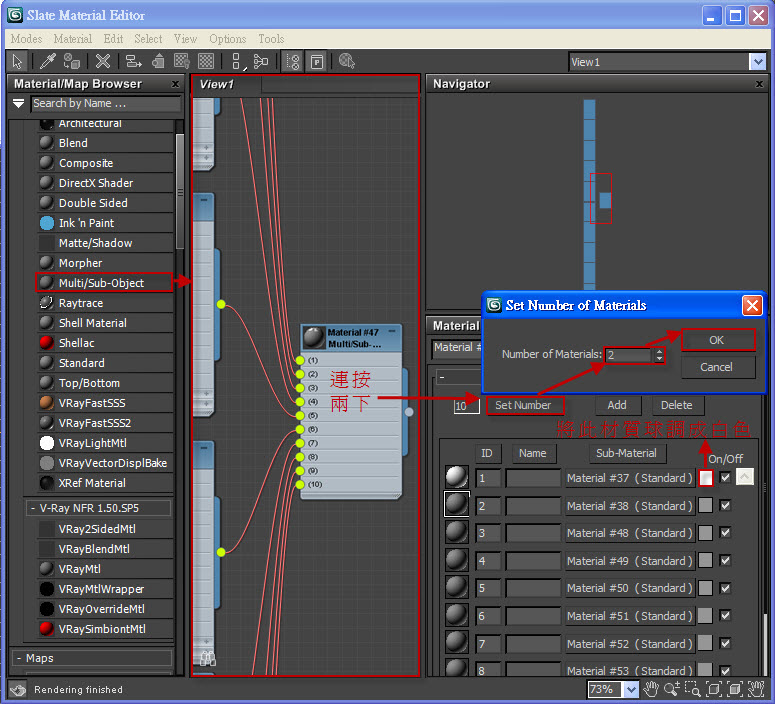Collapse the Material #47 node with minus
Viewport: 775px width, 704px height.
[392, 331]
